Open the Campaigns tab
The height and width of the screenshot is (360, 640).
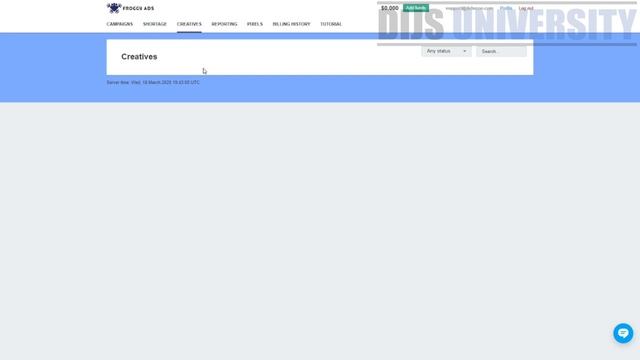point(120,24)
